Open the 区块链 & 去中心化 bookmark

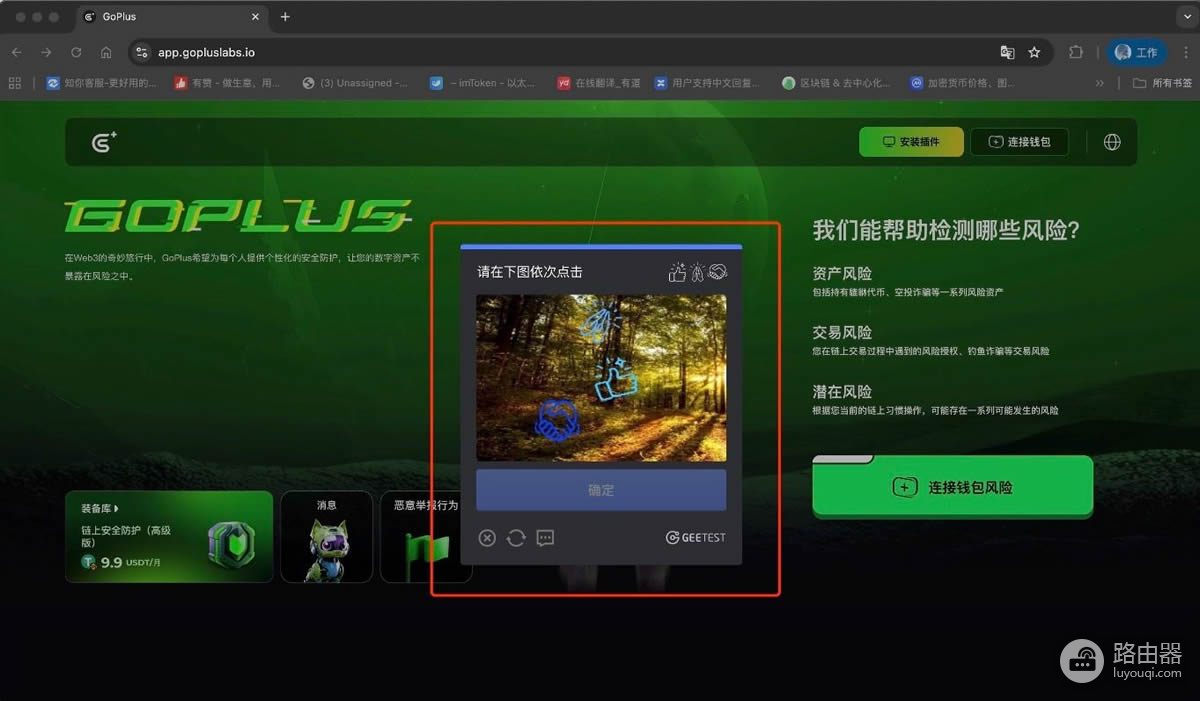(x=836, y=83)
